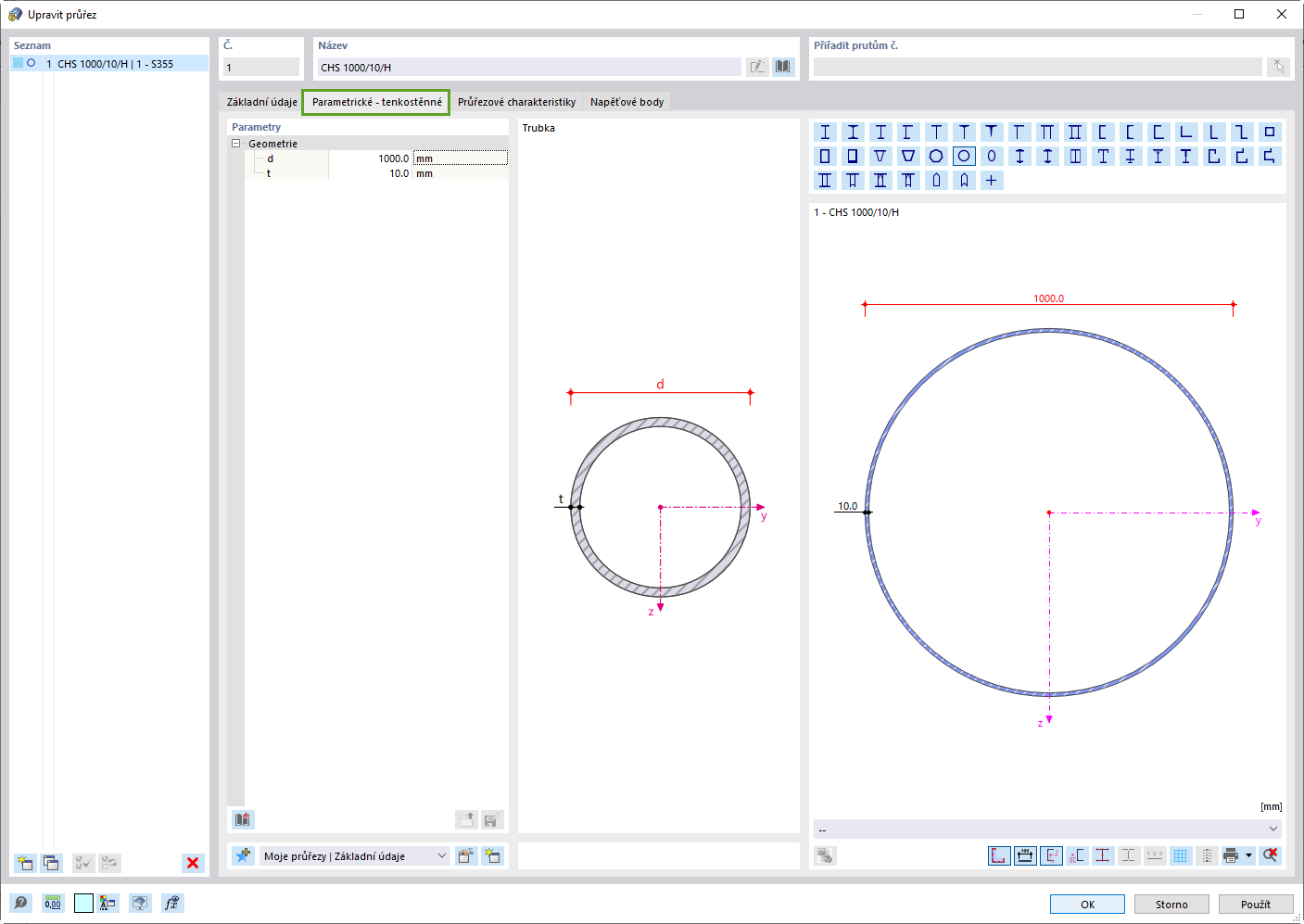Open the Napěťové body tab
The width and height of the screenshot is (1304, 924).
pos(627,102)
